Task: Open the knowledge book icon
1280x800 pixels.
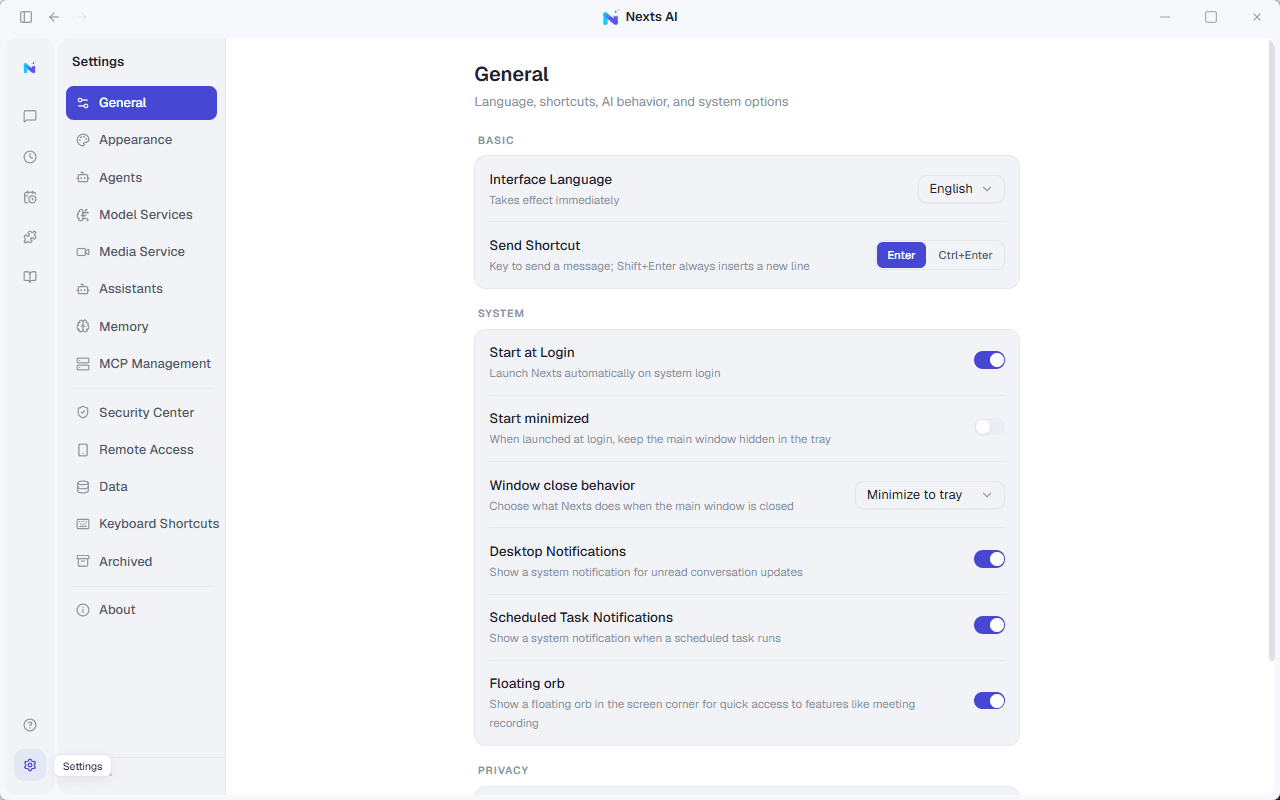Action: coord(30,277)
